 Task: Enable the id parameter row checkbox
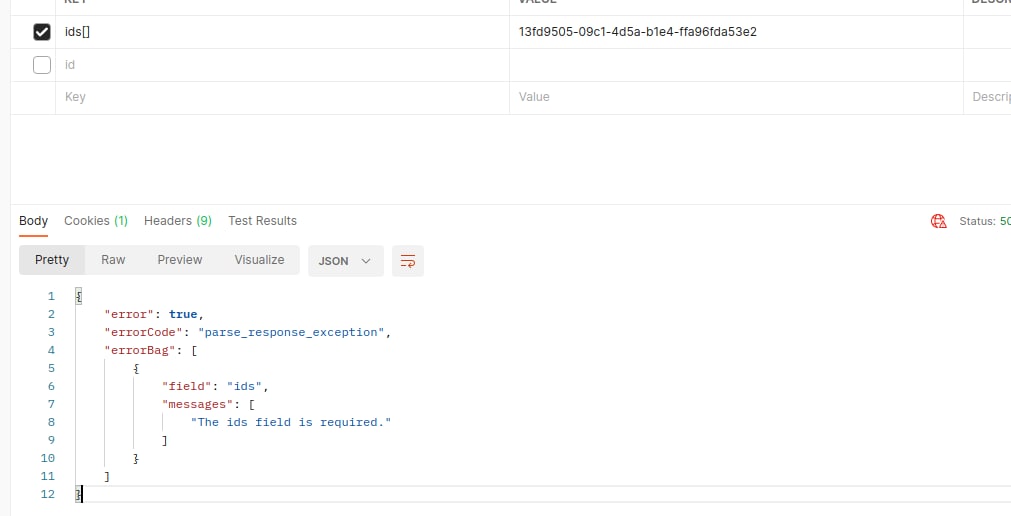click(42, 65)
